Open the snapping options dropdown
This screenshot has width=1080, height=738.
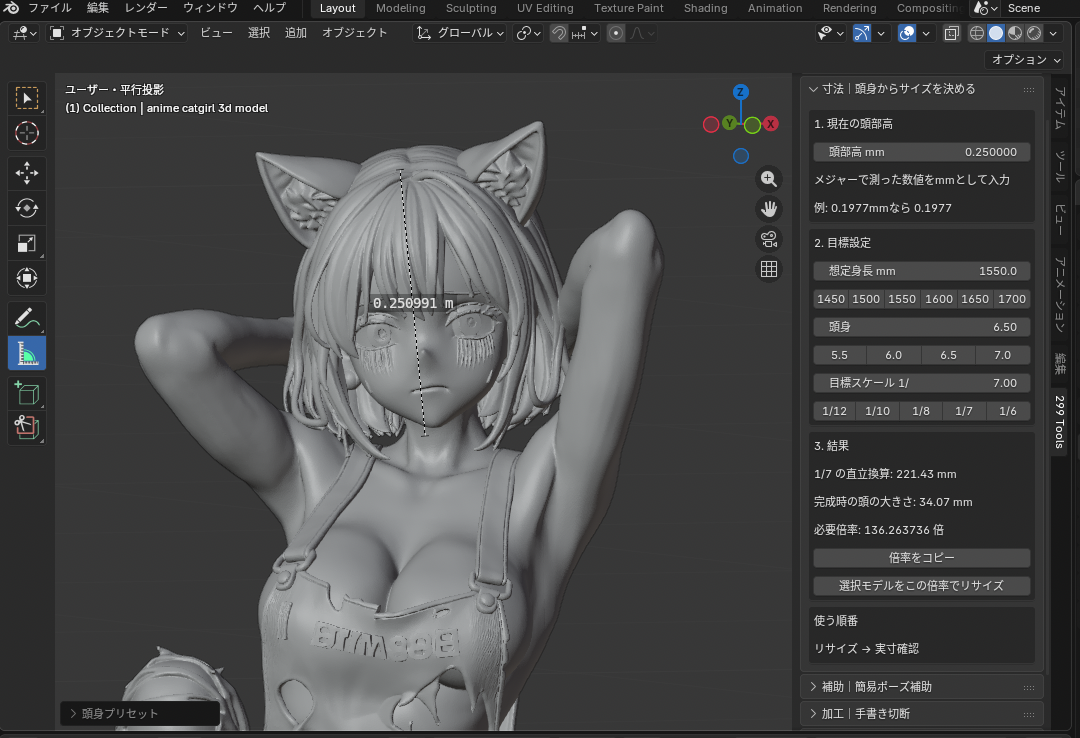point(585,33)
